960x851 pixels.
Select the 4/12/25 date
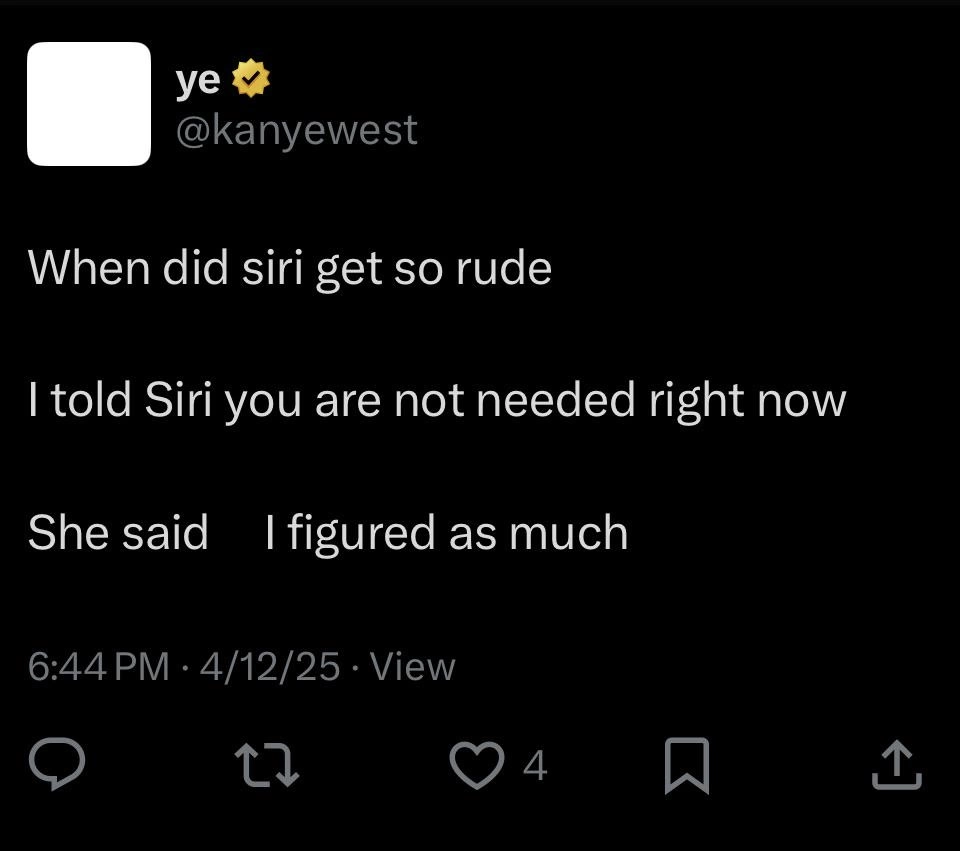coord(269,666)
